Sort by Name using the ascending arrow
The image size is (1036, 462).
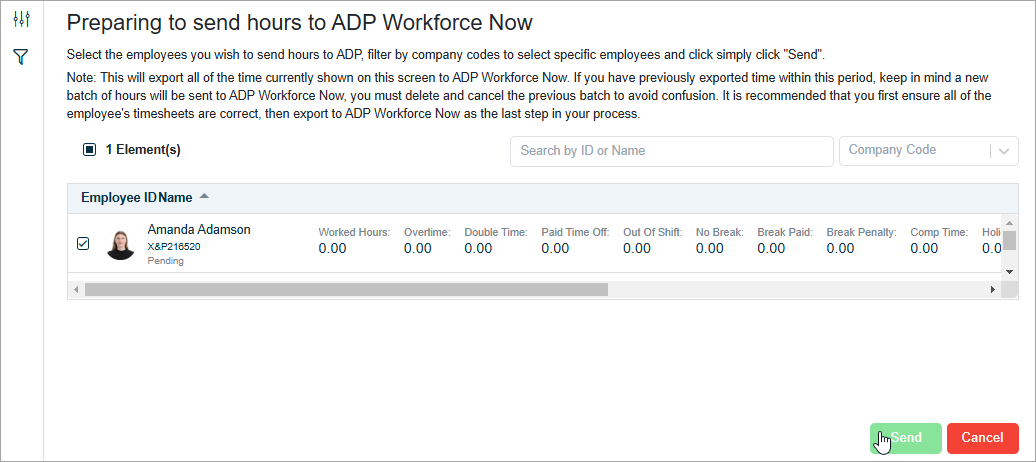204,196
